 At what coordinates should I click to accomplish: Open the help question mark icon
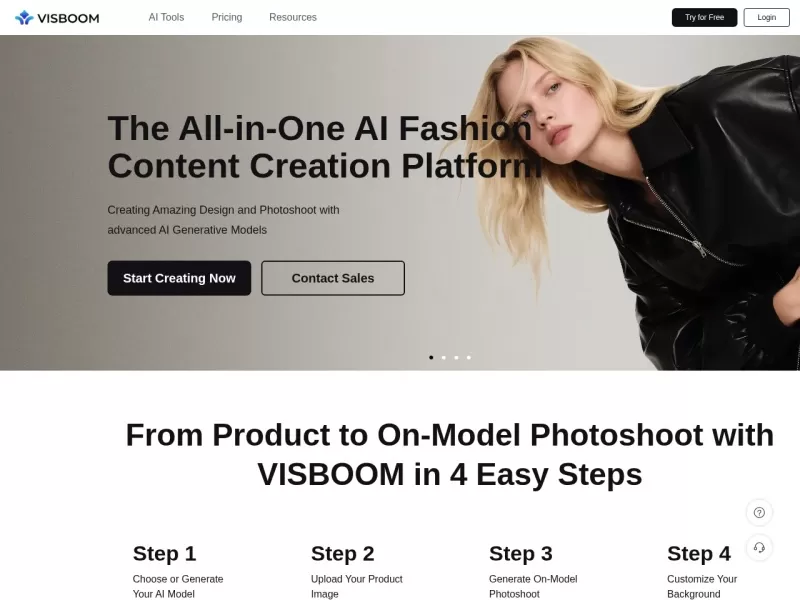coord(759,512)
